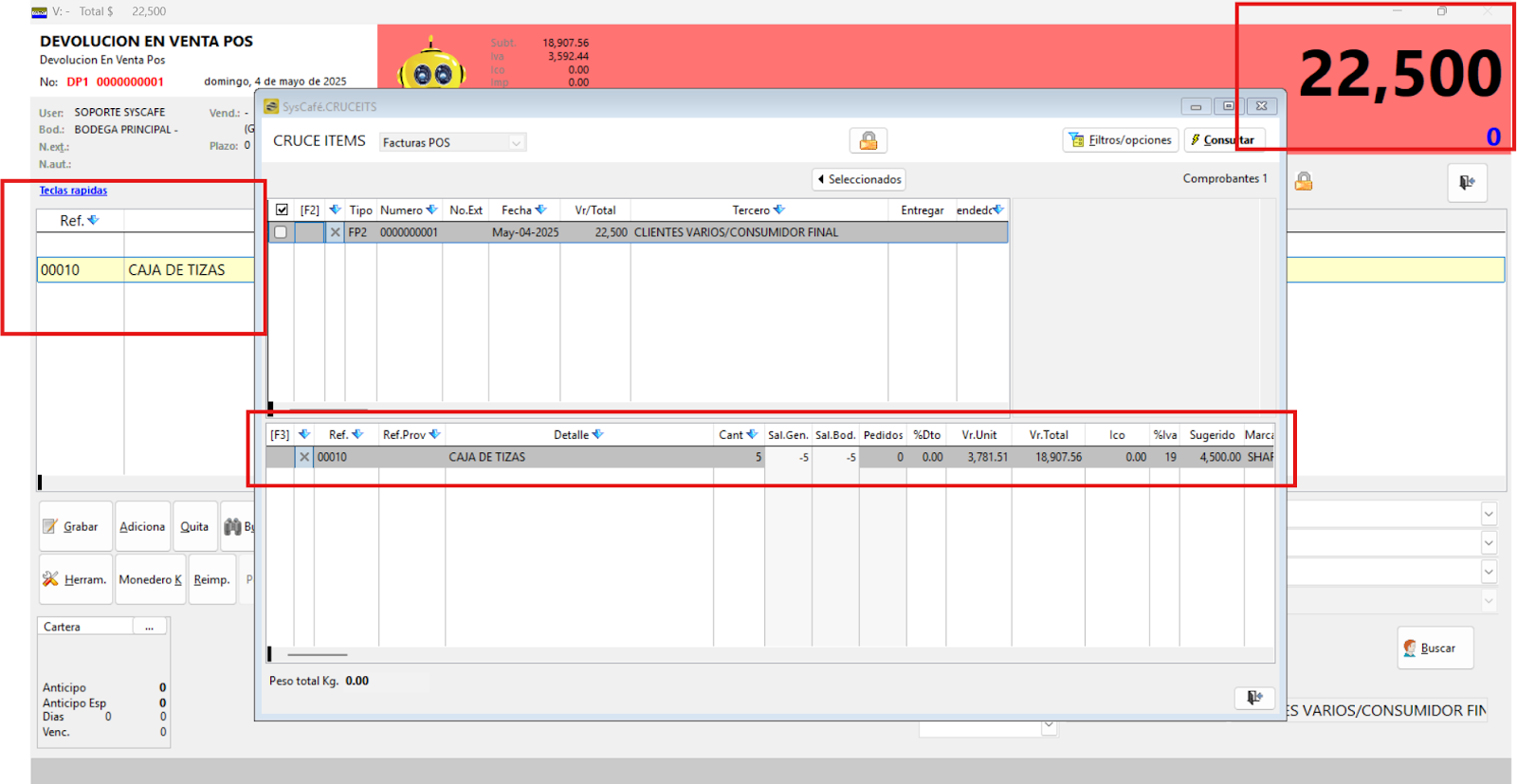Click the padlock icon next to Comprobantes
The image size is (1517, 784).
point(1304,181)
